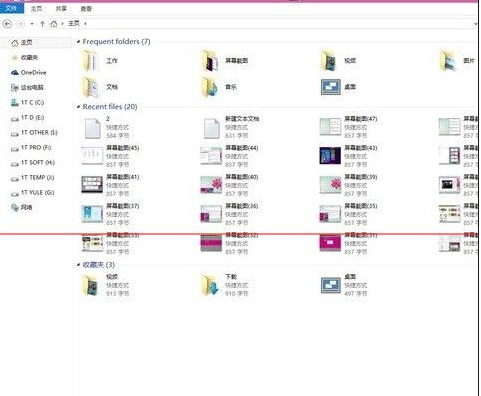481x396 pixels.
Task: Click the Up one level arrow
Action: click(42, 24)
